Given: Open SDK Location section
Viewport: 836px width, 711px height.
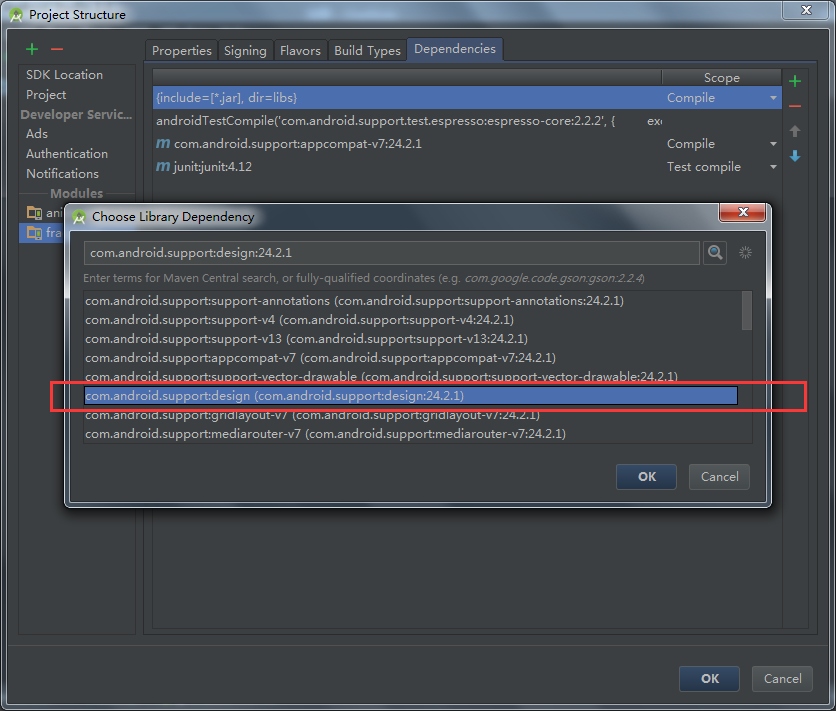Looking at the screenshot, I should [x=65, y=75].
